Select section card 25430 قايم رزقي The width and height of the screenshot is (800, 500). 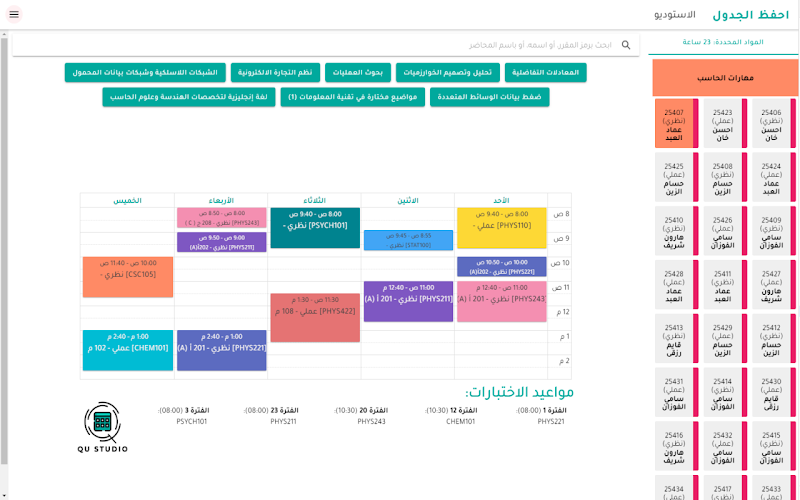pos(773,393)
